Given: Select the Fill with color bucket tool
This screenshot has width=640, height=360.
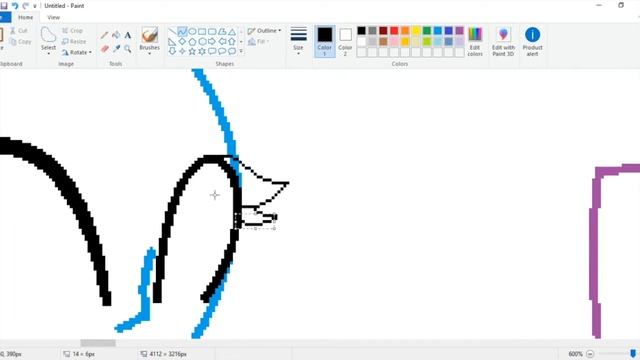Looking at the screenshot, I should click(116, 36).
